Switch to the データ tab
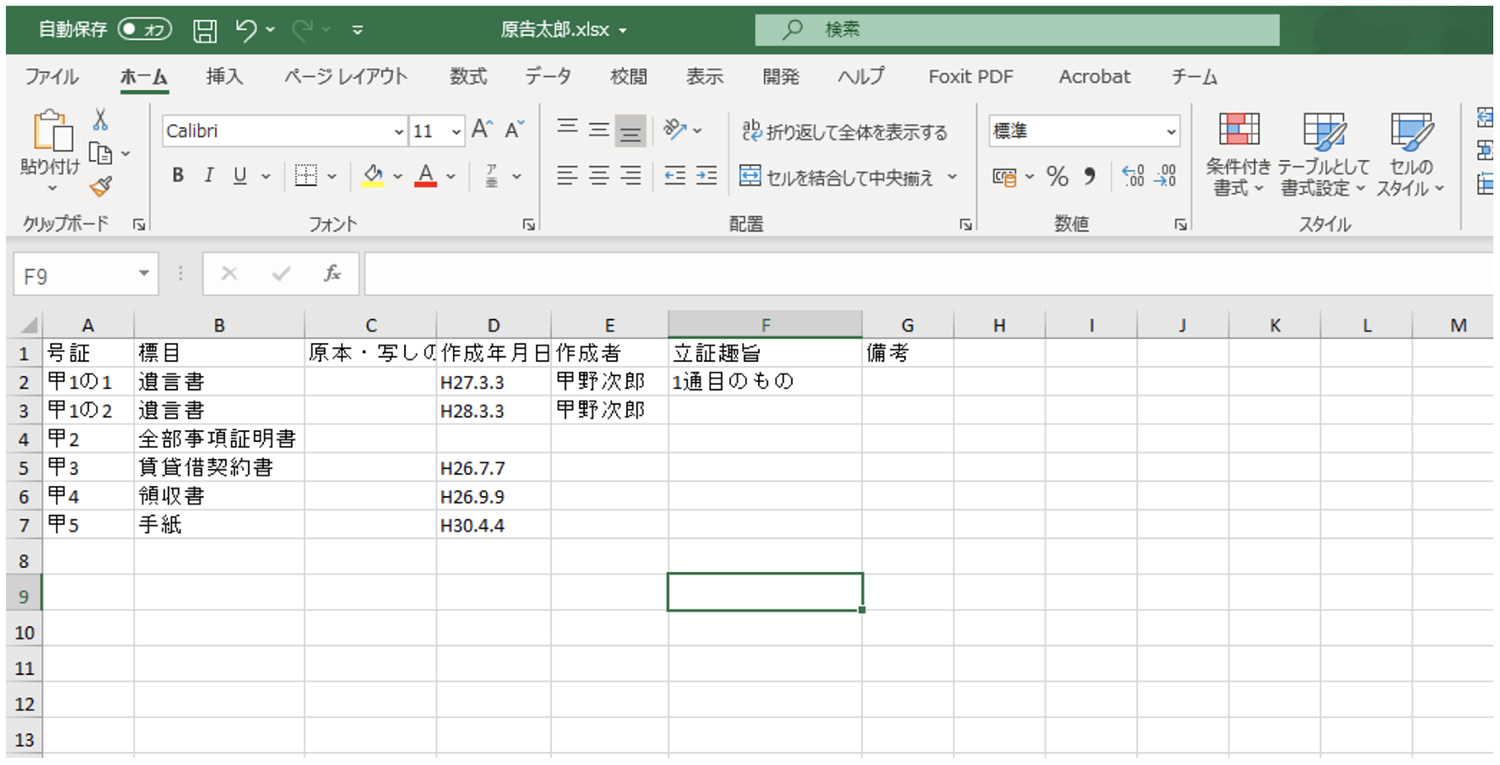Screen dimensions: 1500x765 tap(548, 77)
